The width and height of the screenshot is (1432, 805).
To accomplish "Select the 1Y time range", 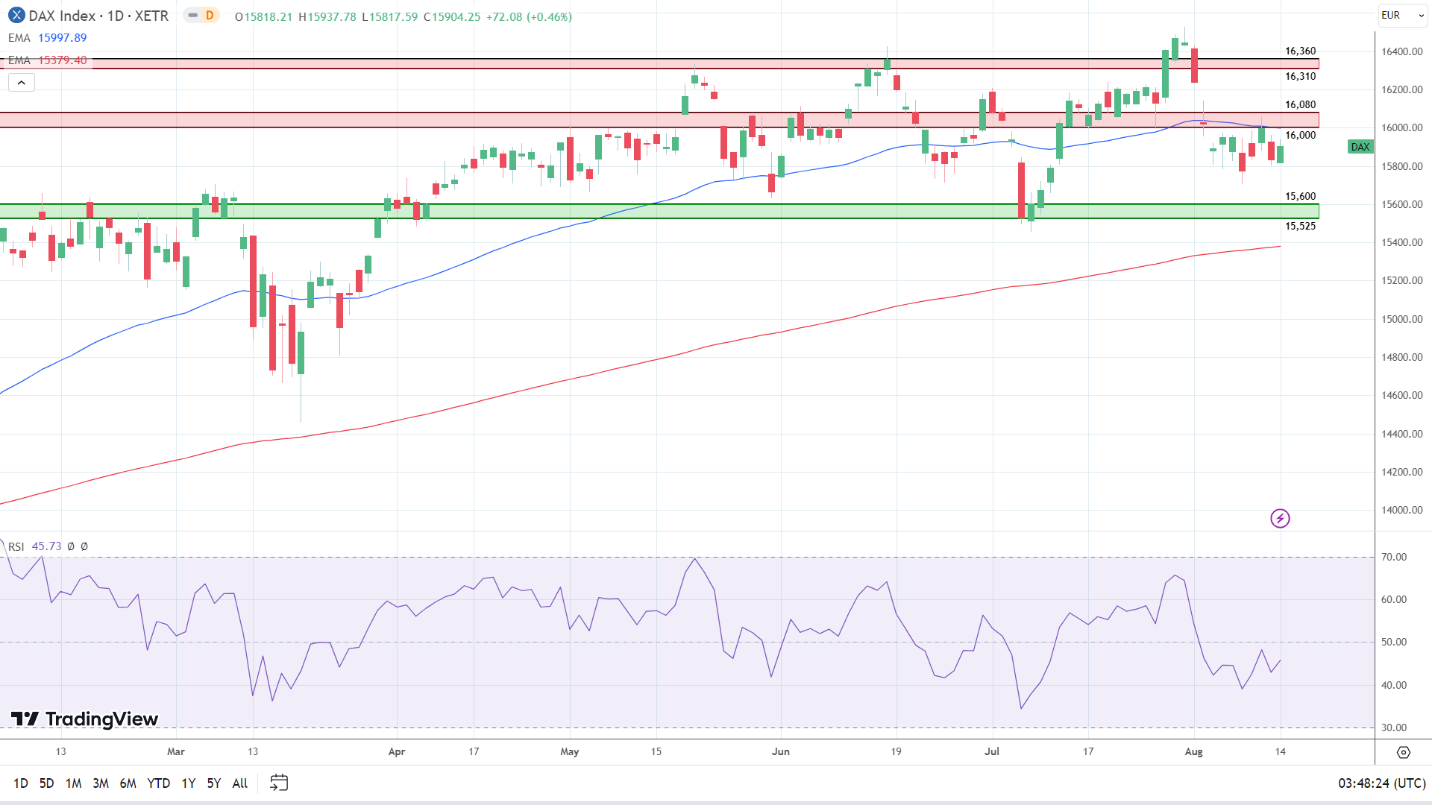I will click(x=188, y=783).
